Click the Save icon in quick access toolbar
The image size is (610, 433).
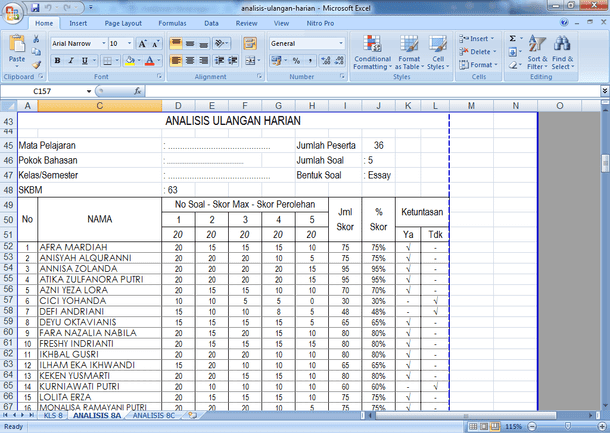click(x=35, y=8)
